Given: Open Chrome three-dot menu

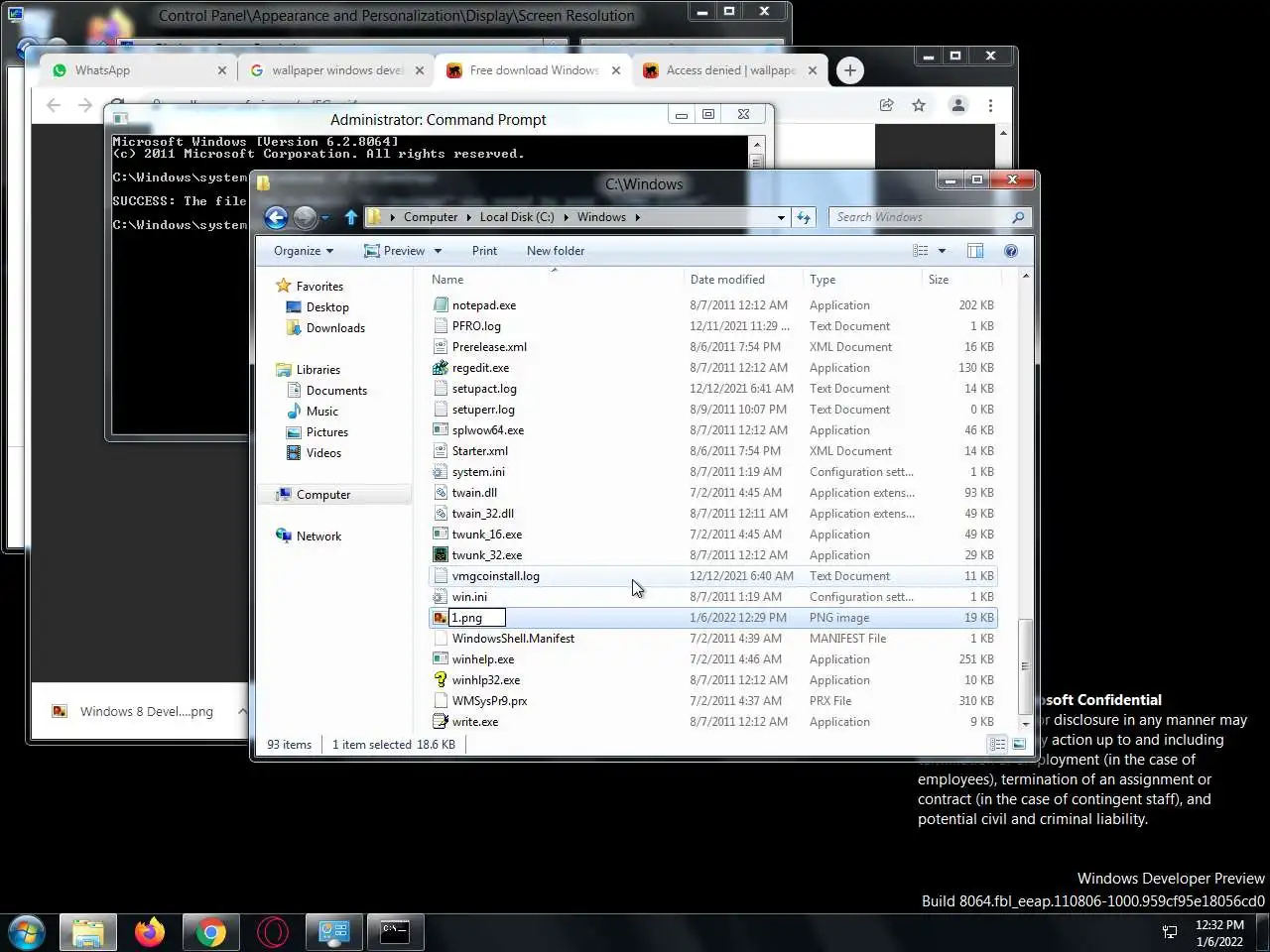Looking at the screenshot, I should pyautogui.click(x=990, y=105).
